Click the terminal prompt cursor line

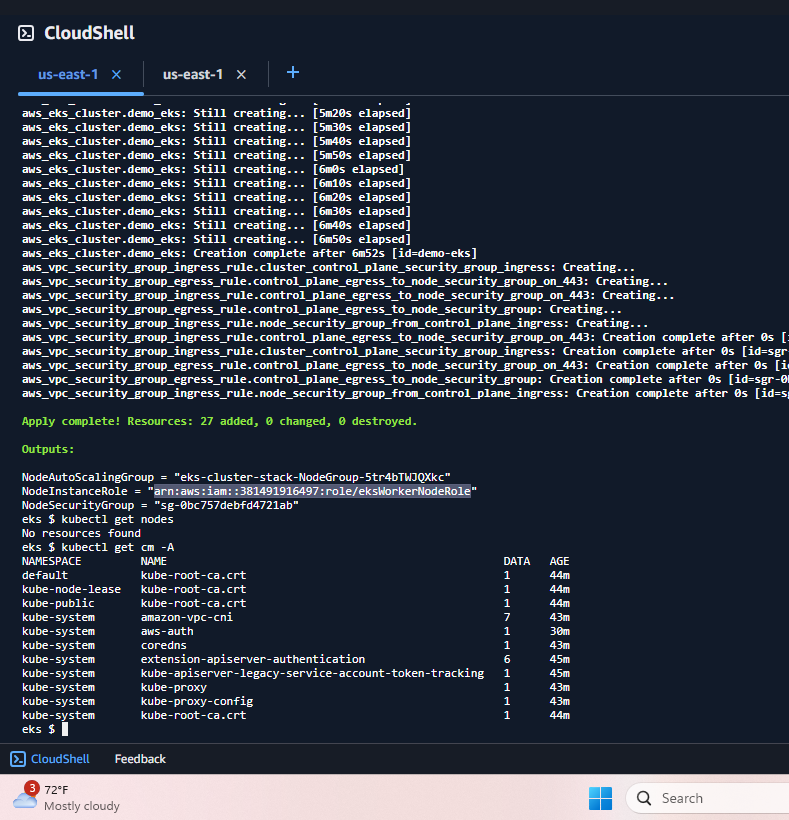[x=45, y=729]
